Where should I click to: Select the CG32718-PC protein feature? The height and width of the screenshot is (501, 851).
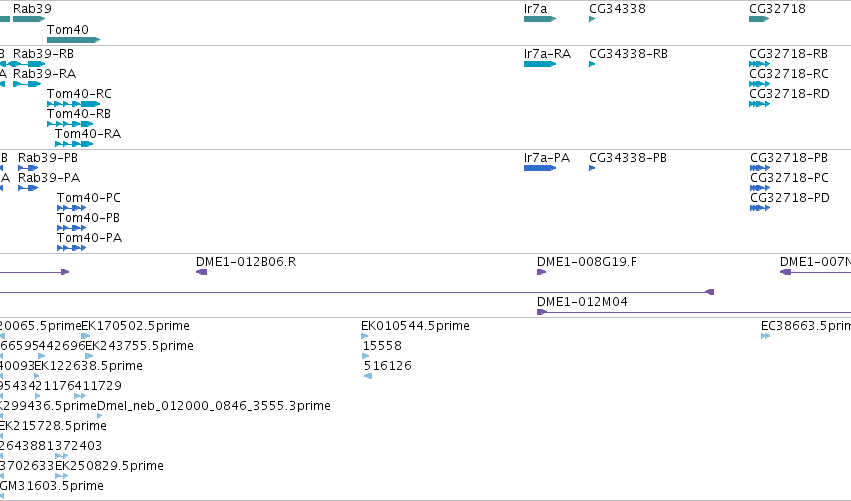[760, 188]
